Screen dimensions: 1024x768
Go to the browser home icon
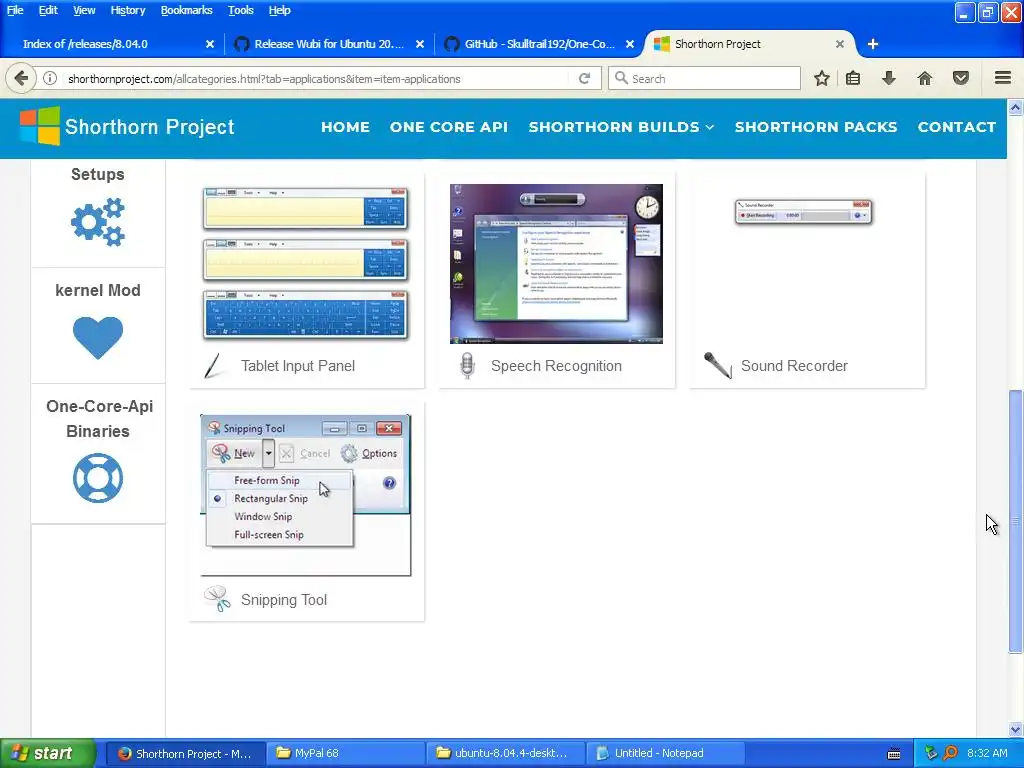[x=925, y=78]
